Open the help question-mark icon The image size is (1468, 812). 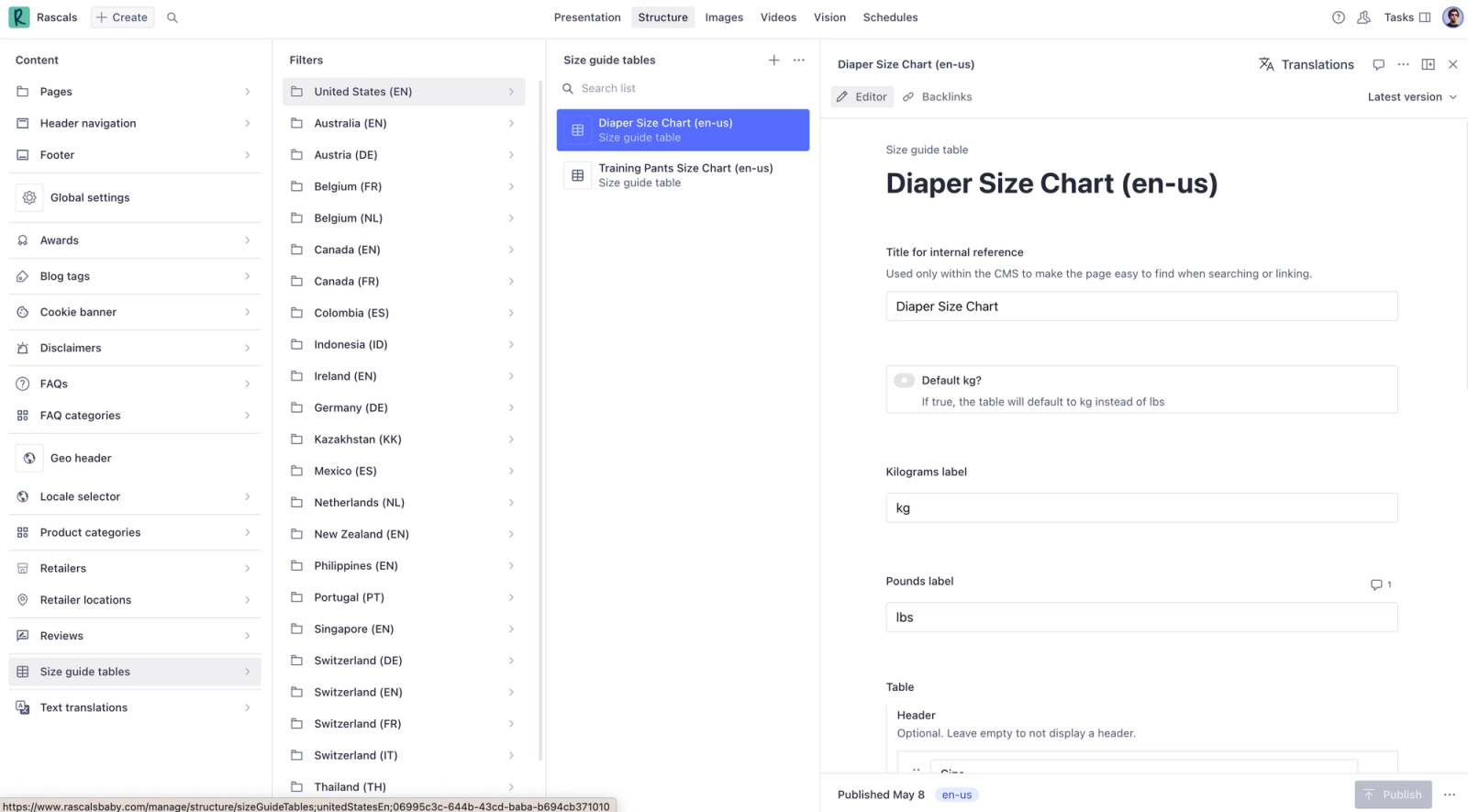pyautogui.click(x=1339, y=17)
